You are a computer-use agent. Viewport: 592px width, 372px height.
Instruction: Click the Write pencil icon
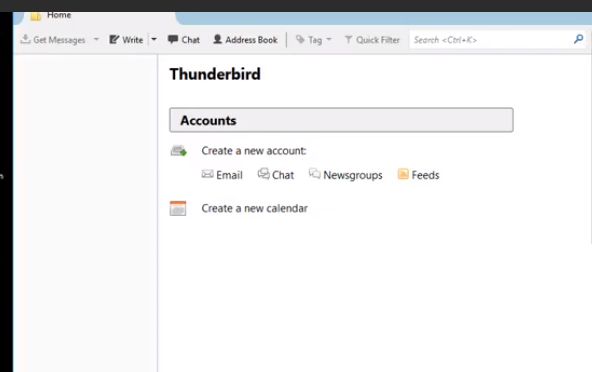point(114,39)
